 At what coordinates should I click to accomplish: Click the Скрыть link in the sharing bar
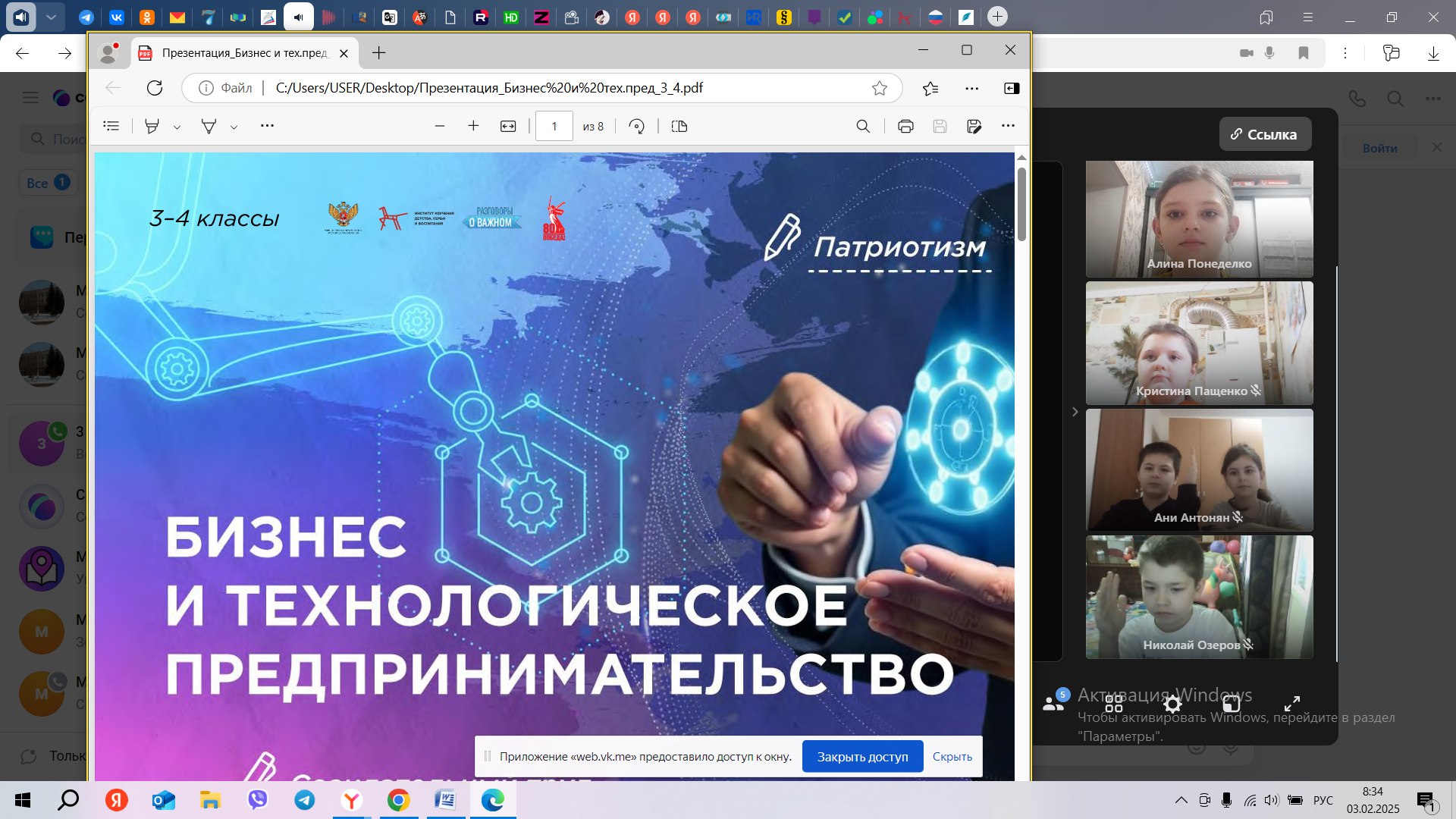(x=952, y=757)
